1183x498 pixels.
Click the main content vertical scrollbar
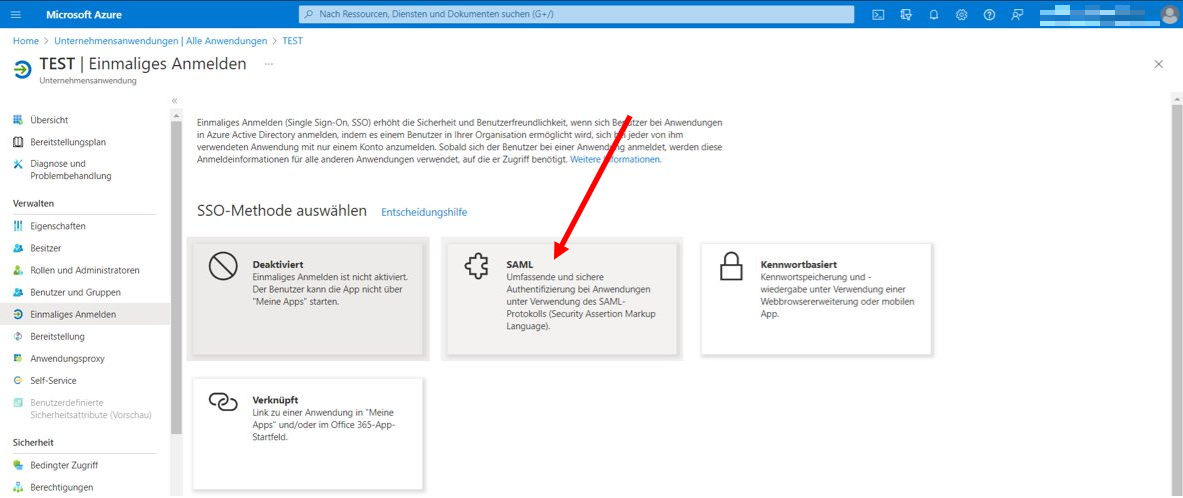coord(1176,300)
